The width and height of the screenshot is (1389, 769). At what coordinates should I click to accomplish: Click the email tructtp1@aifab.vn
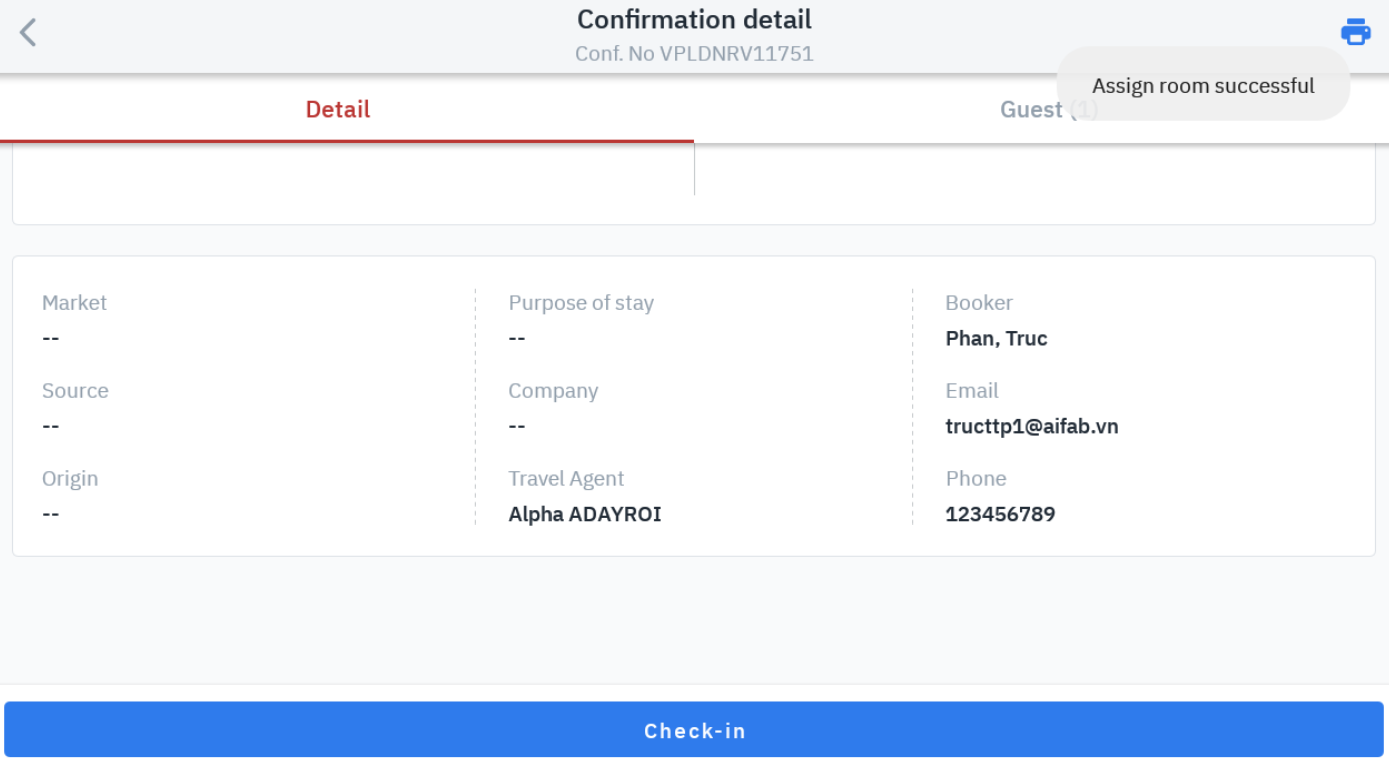tap(1031, 426)
